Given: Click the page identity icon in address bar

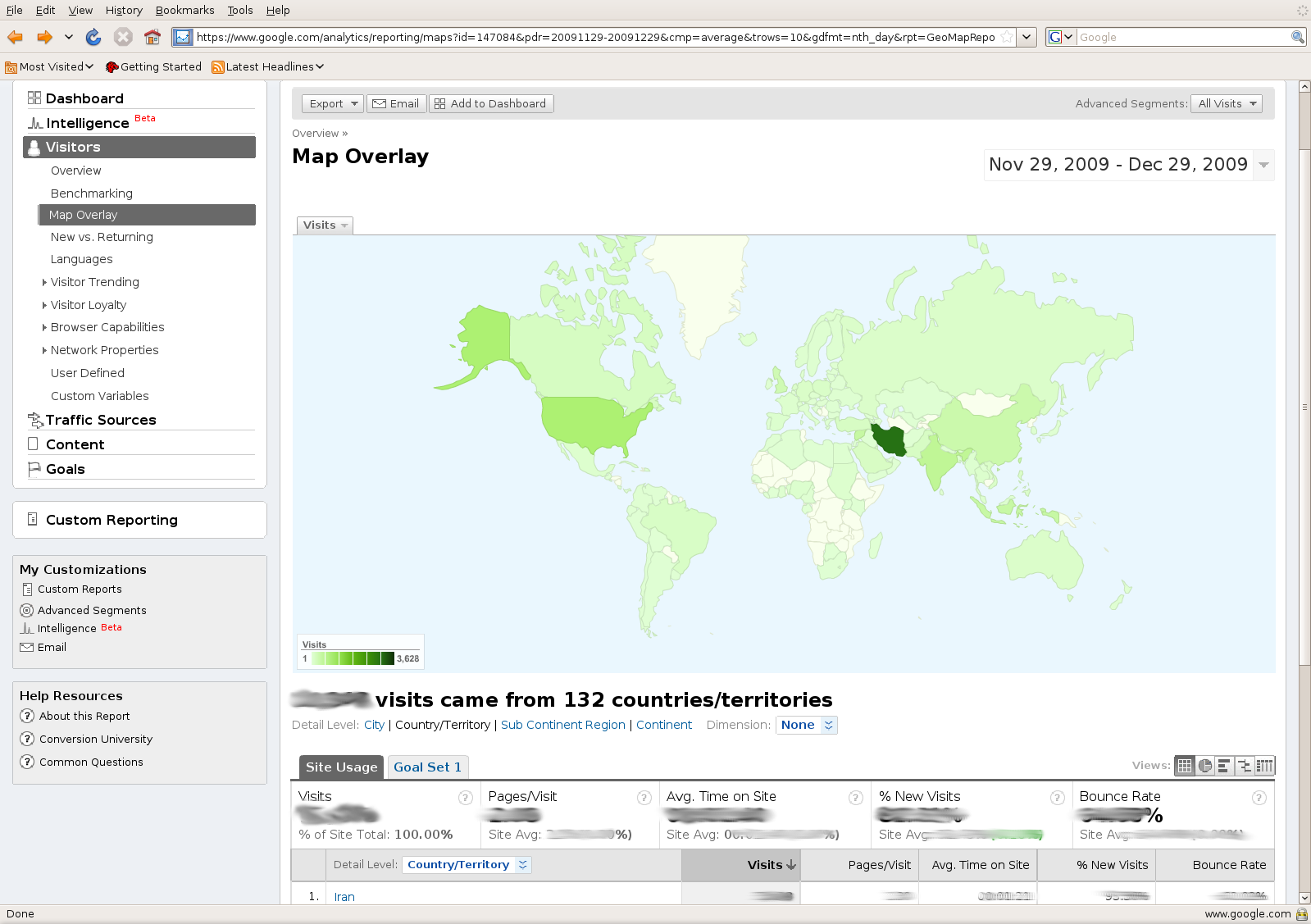Looking at the screenshot, I should pyautogui.click(x=183, y=37).
